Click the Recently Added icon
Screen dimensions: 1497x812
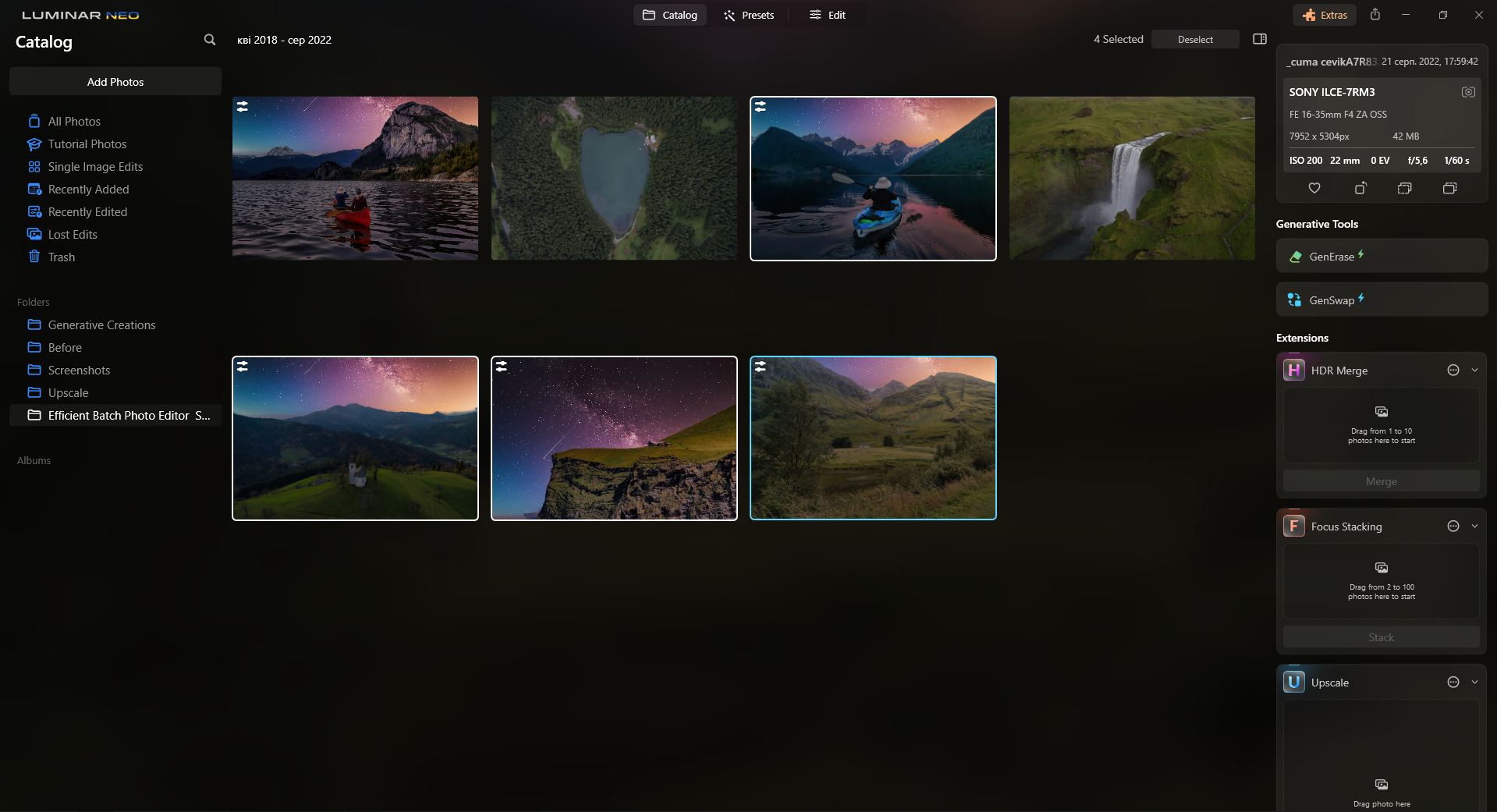point(34,189)
